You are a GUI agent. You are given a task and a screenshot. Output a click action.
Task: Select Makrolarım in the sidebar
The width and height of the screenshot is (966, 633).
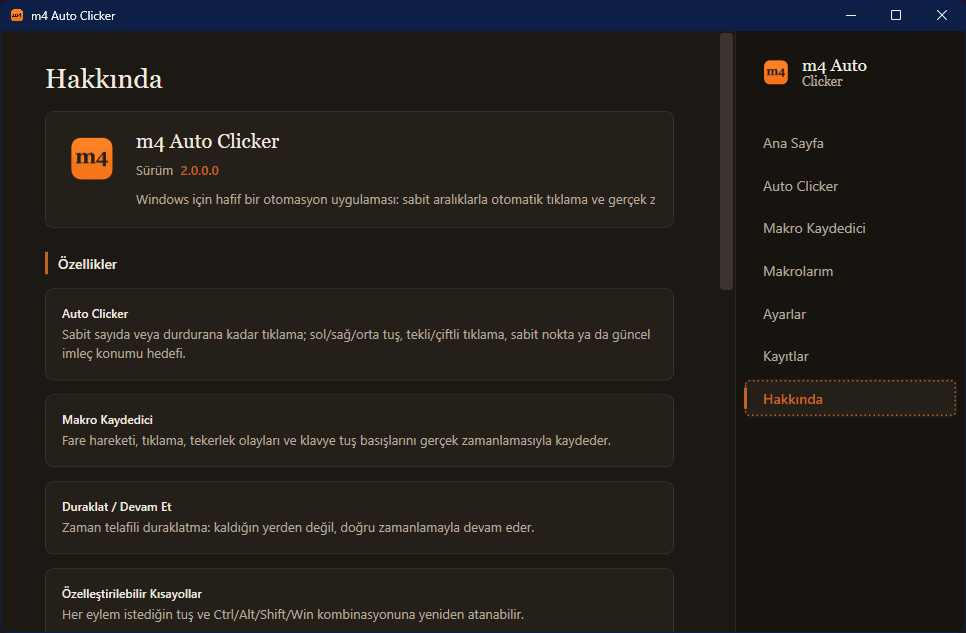click(850, 271)
